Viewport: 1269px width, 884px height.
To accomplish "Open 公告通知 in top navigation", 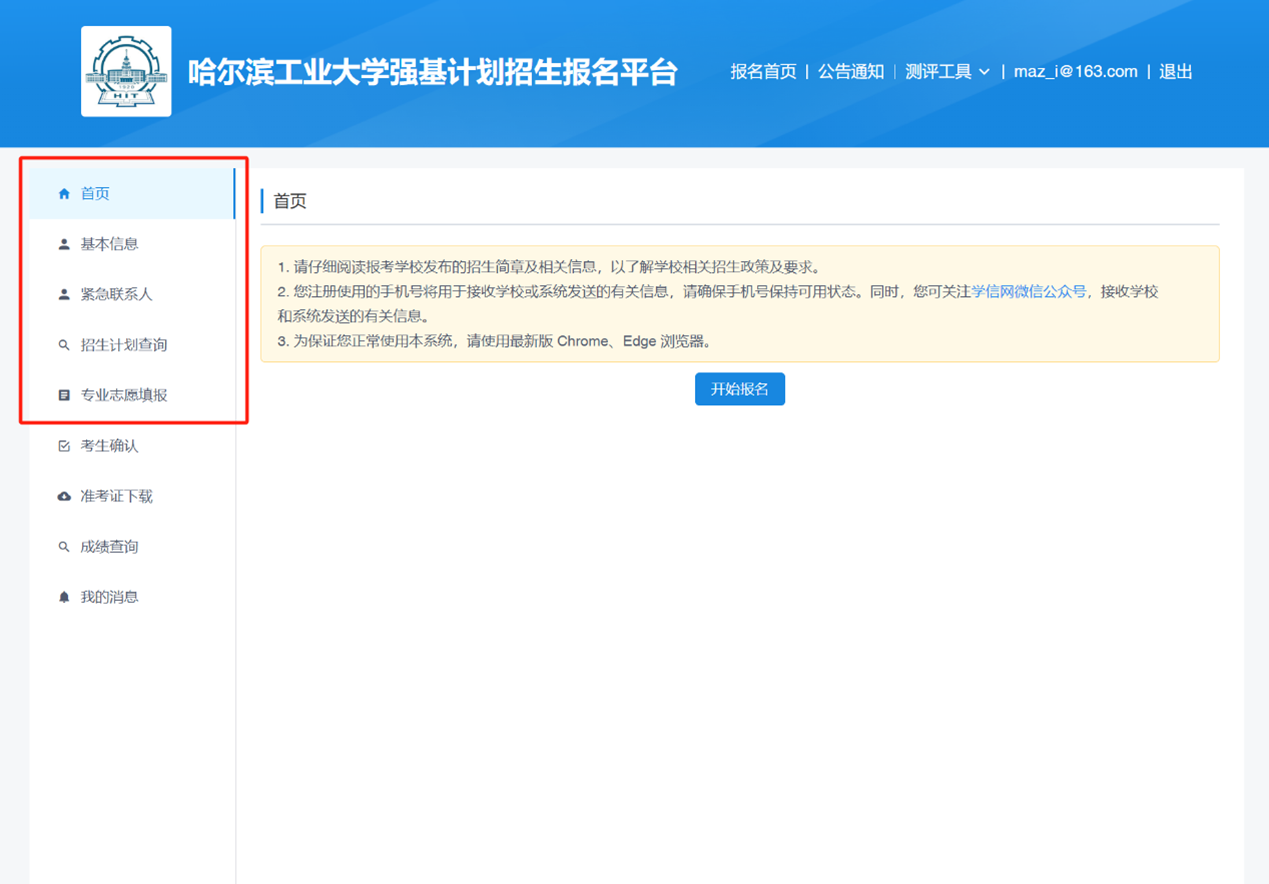I will coord(851,72).
